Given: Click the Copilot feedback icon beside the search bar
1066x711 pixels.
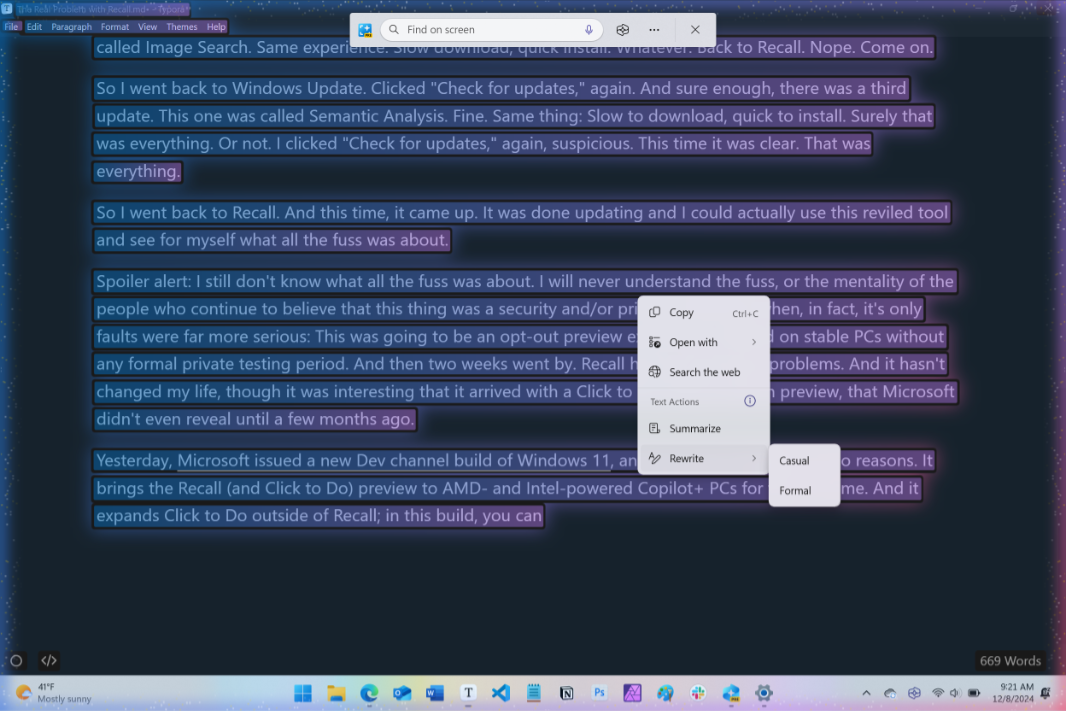Looking at the screenshot, I should click(x=622, y=29).
